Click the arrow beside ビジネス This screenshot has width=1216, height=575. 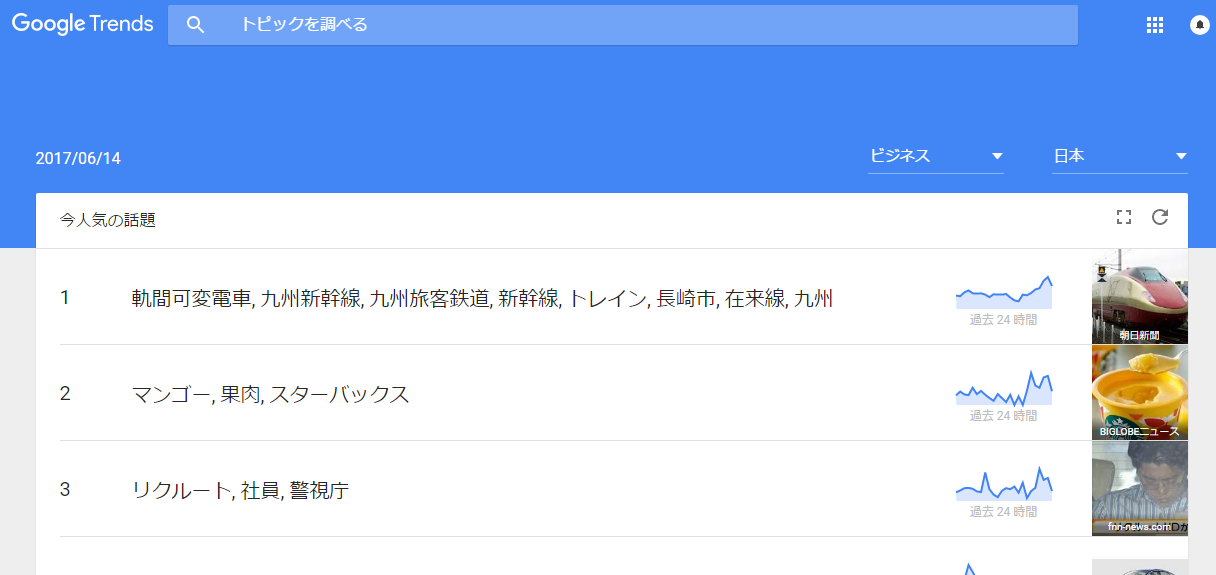point(996,156)
